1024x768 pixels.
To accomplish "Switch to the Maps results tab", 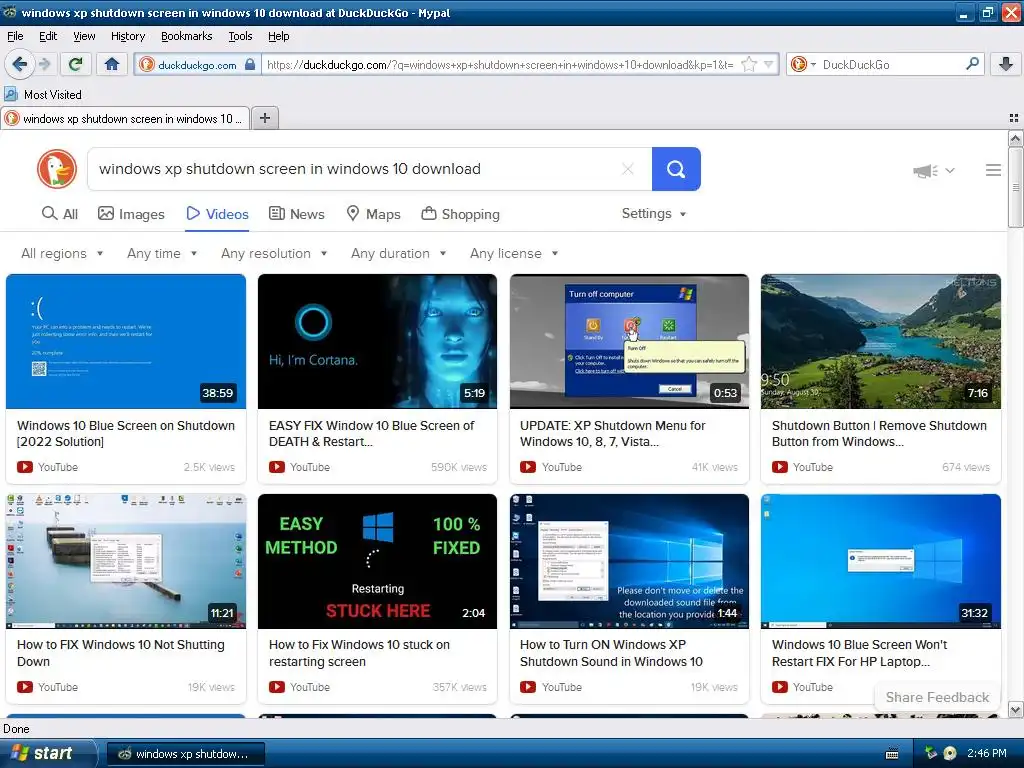I will click(374, 214).
